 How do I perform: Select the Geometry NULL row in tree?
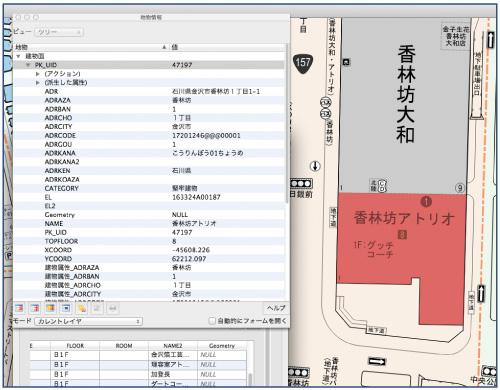click(x=149, y=215)
